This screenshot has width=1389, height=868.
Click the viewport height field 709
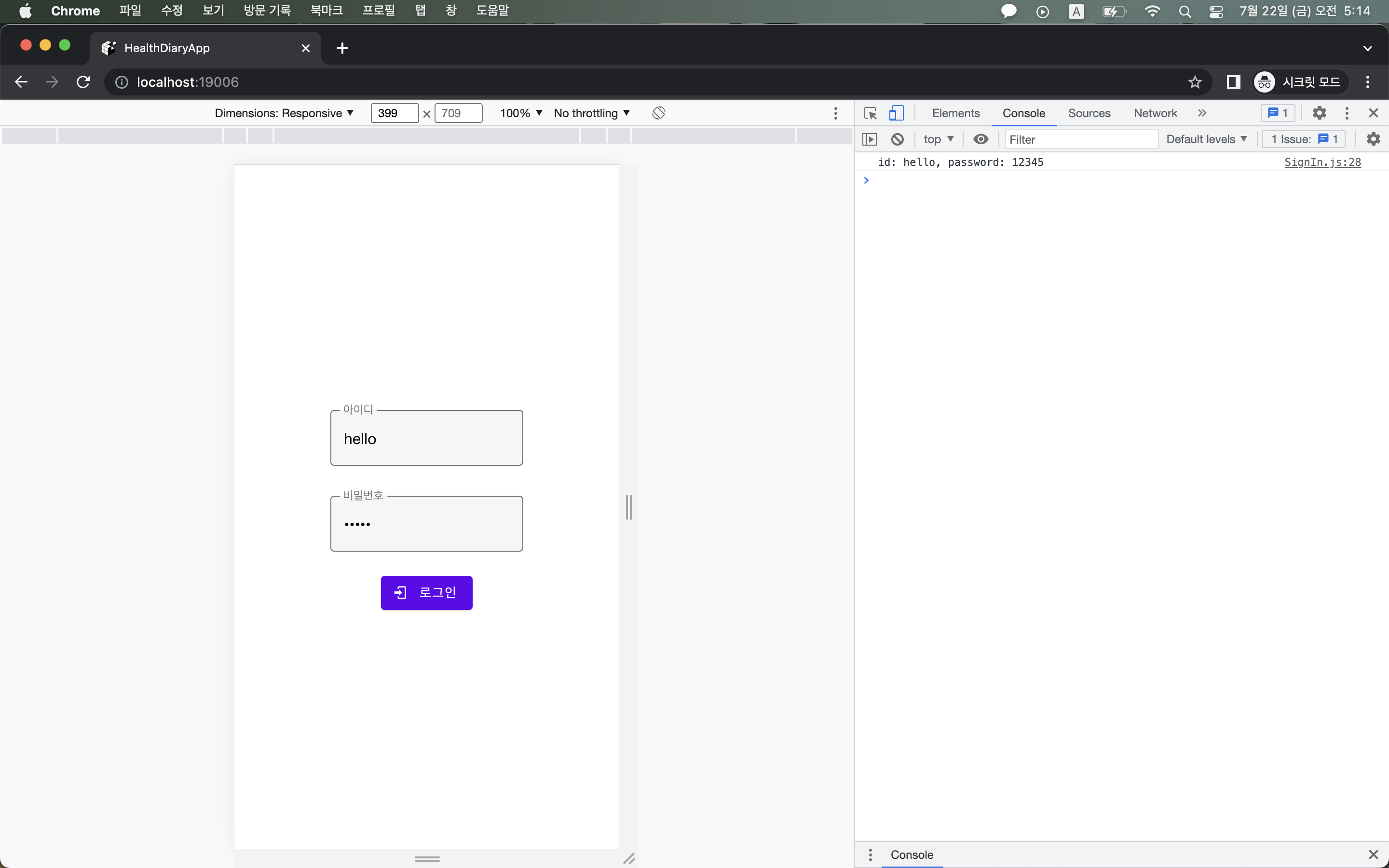pyautogui.click(x=459, y=113)
